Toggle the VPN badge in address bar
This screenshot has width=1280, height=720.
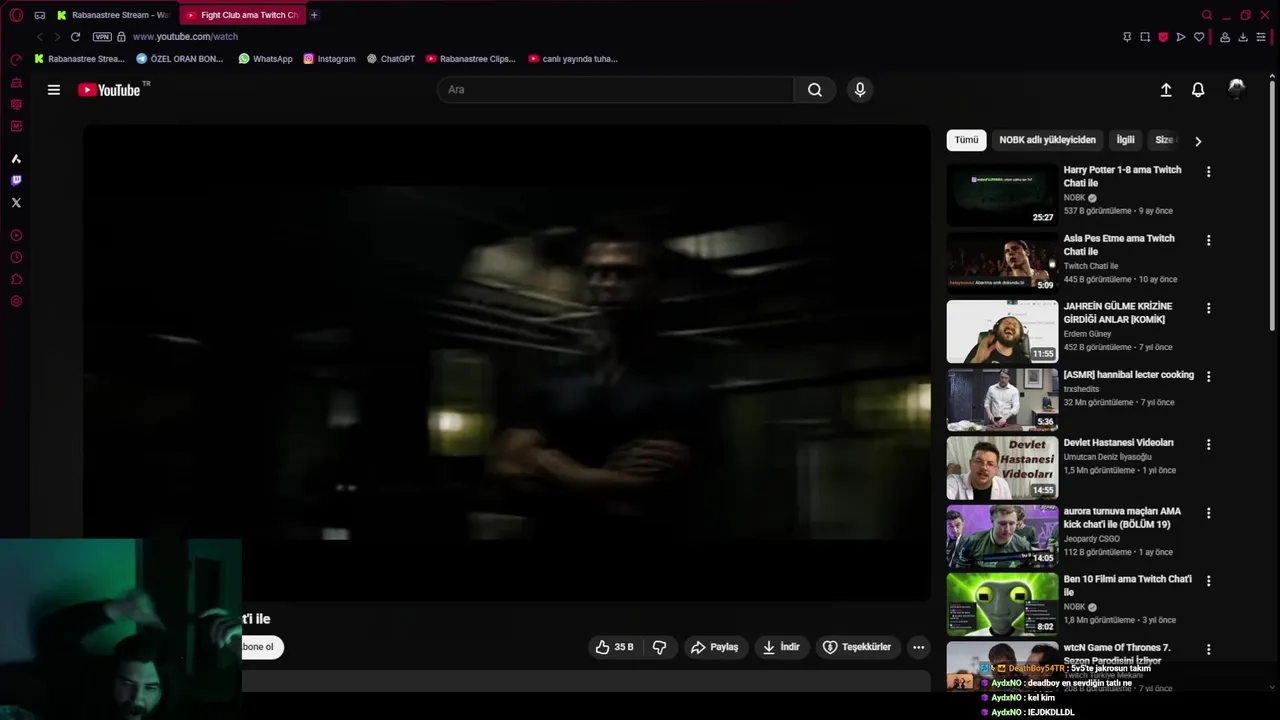[102, 37]
